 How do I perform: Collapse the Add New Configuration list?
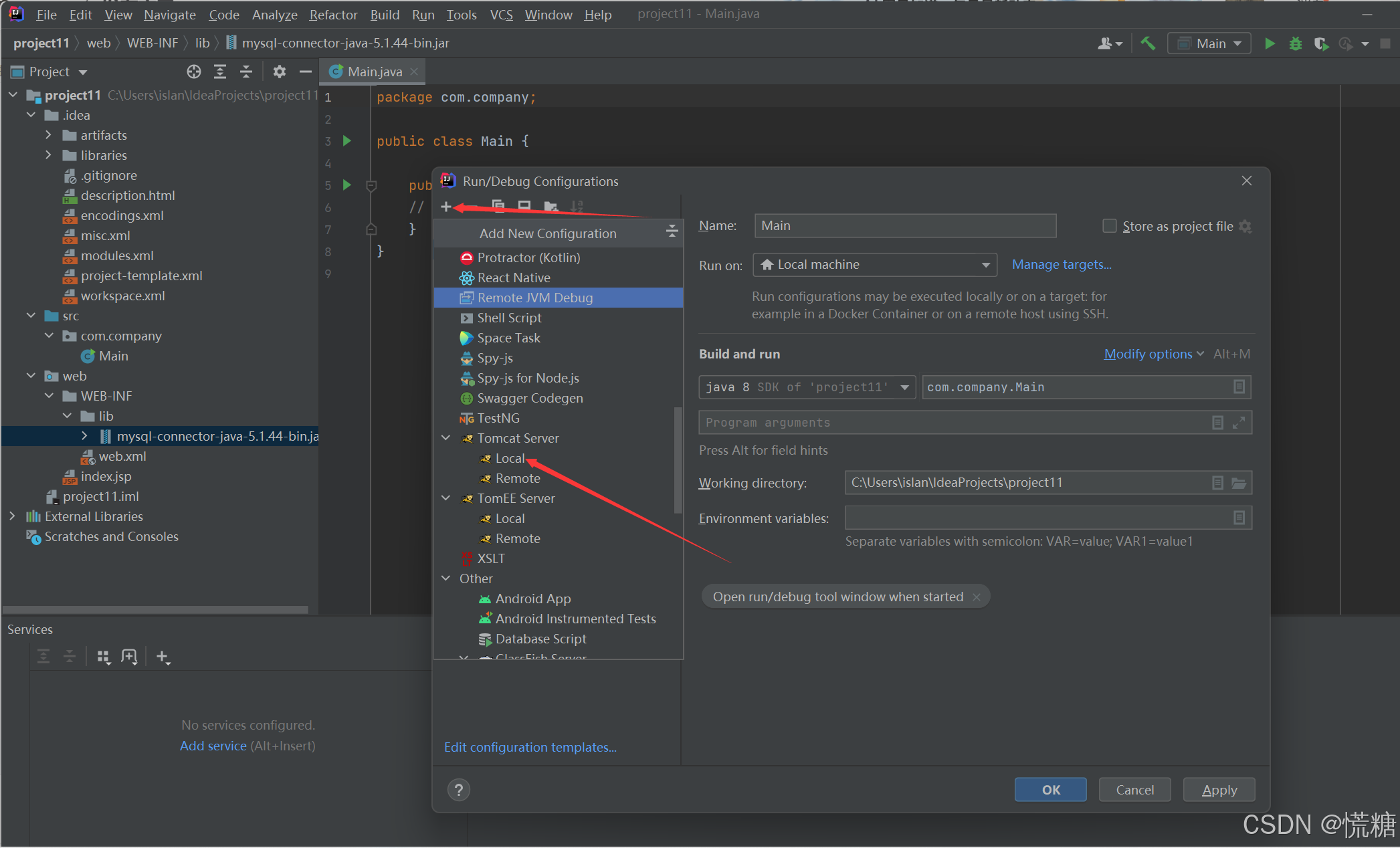click(x=672, y=232)
